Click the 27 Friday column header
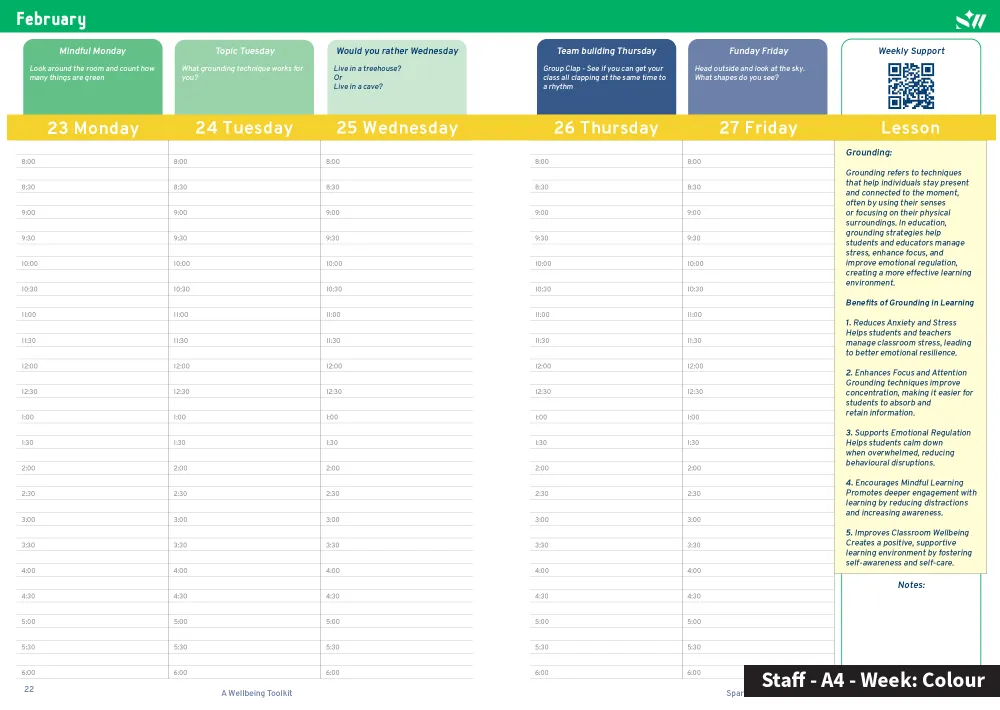 [758, 128]
